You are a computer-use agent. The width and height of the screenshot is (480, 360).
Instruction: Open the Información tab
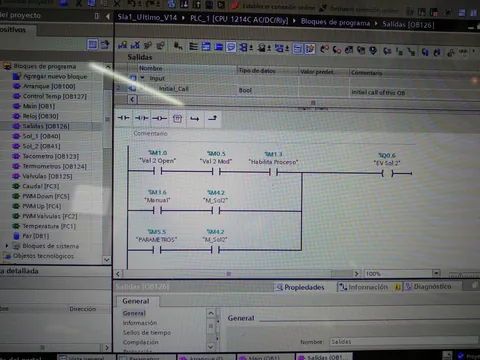pyautogui.click(x=369, y=287)
